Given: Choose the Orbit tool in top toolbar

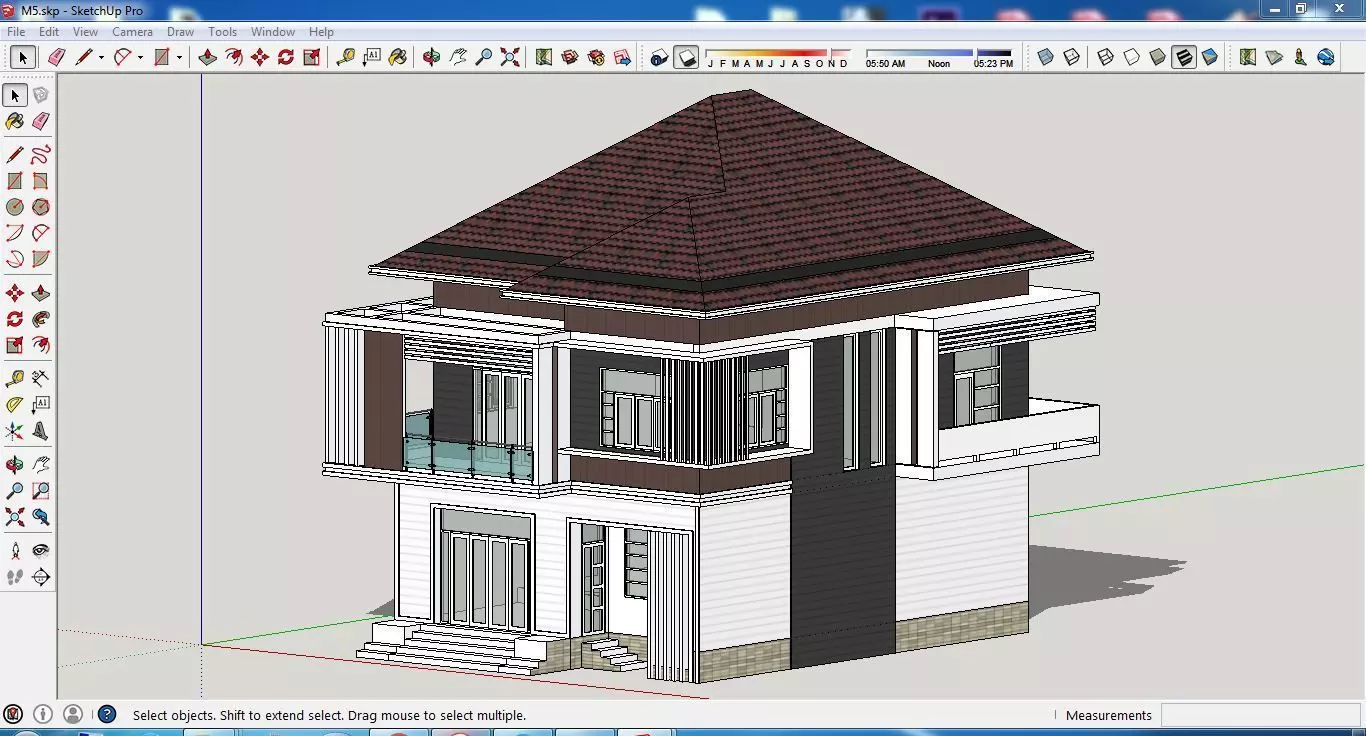Looking at the screenshot, I should [x=432, y=57].
